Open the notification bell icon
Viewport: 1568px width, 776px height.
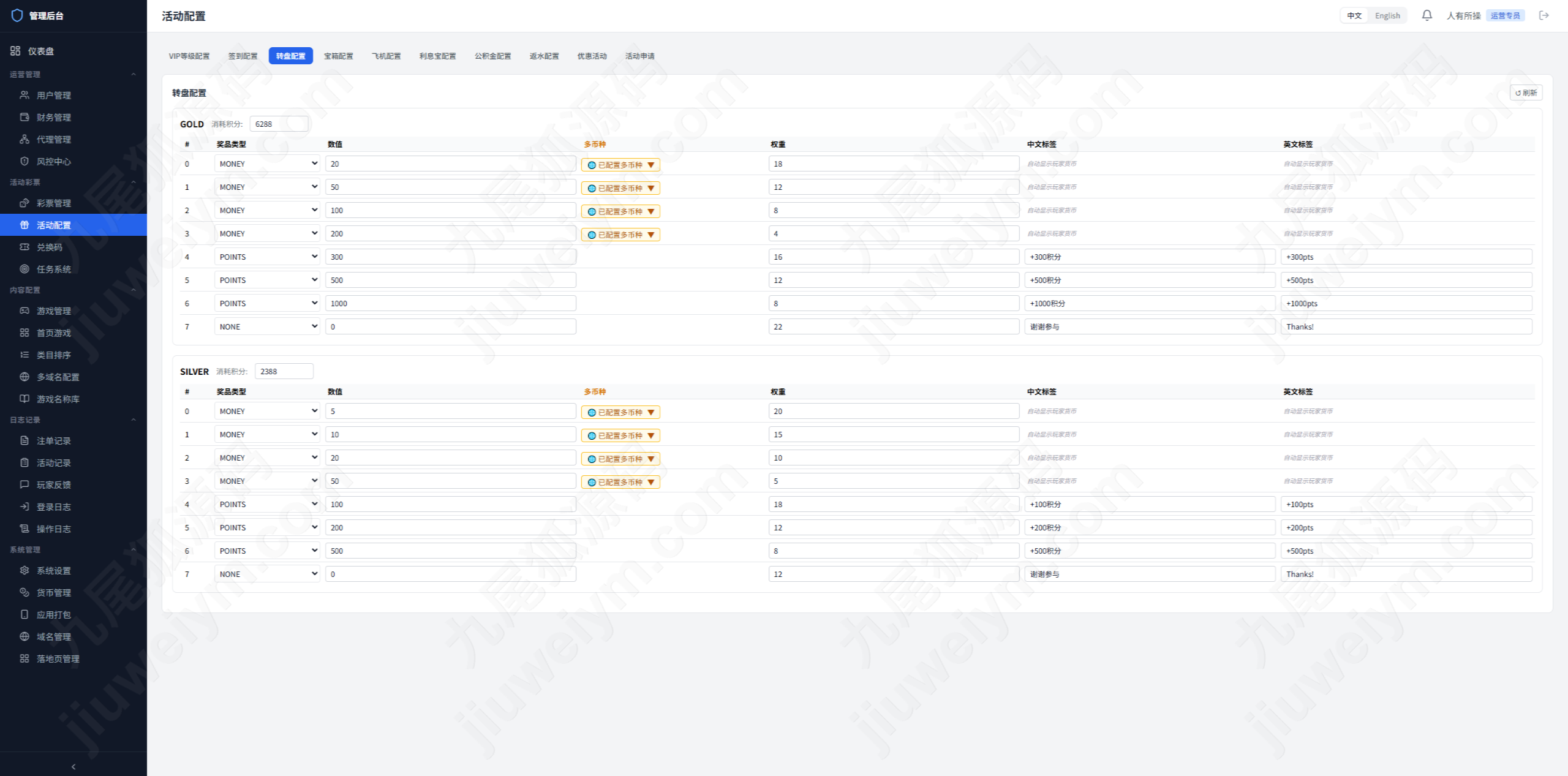click(x=1427, y=15)
